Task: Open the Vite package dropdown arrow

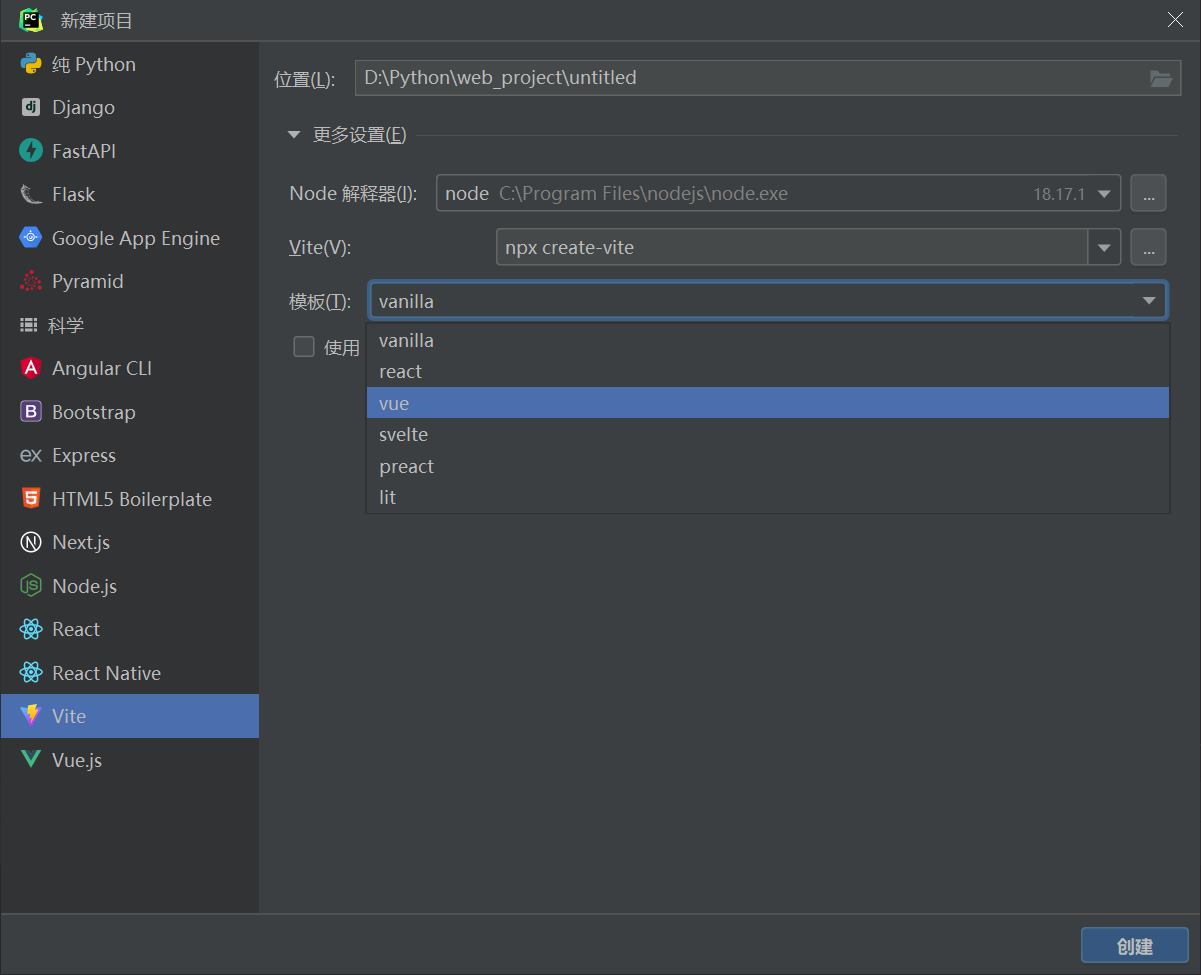Action: 1105,247
